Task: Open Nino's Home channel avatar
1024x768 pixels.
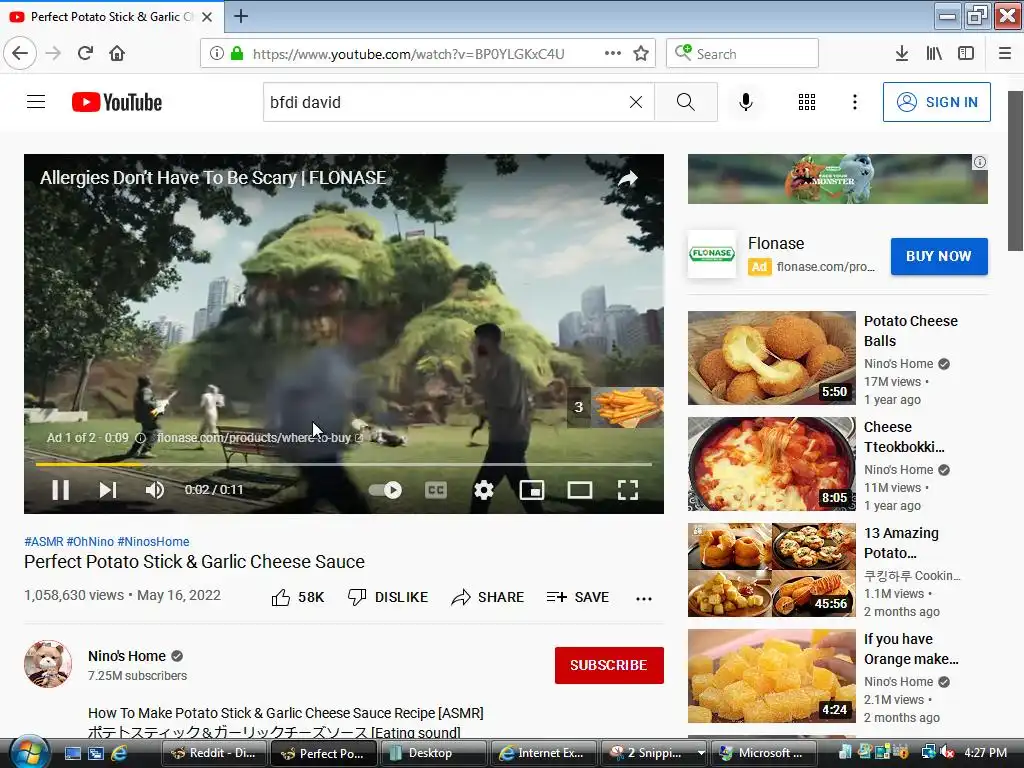Action: point(48,664)
